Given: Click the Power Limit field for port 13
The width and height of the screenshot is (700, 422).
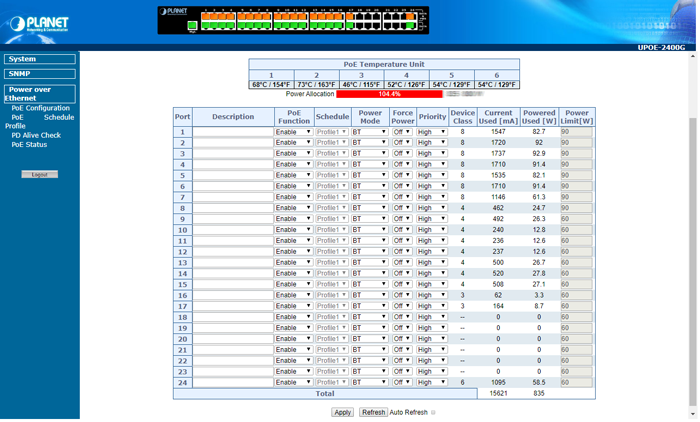Looking at the screenshot, I should pos(576,263).
